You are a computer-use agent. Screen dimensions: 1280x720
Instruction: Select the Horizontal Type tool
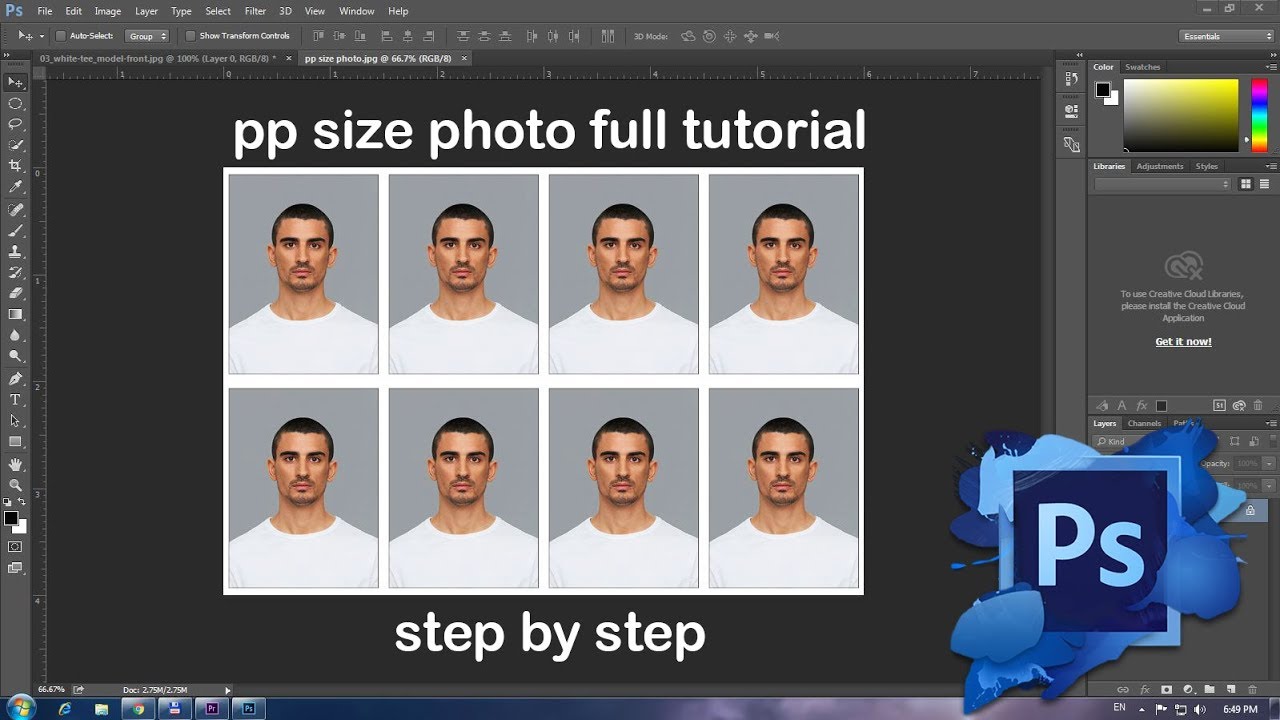tap(15, 400)
